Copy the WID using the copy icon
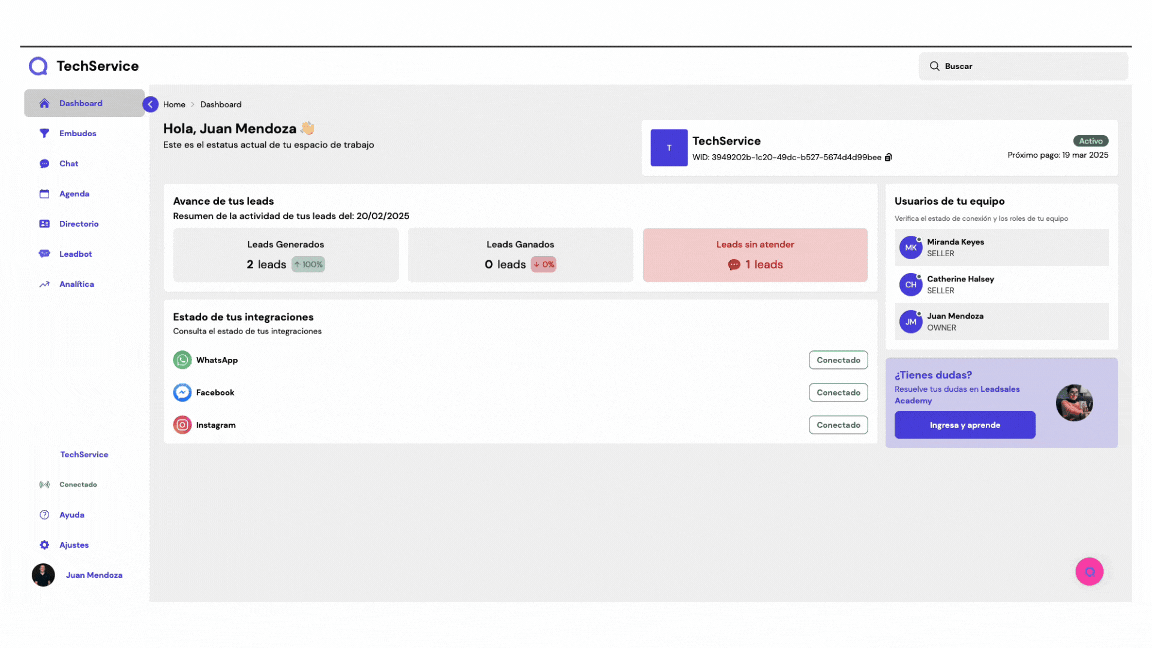 pos(888,157)
